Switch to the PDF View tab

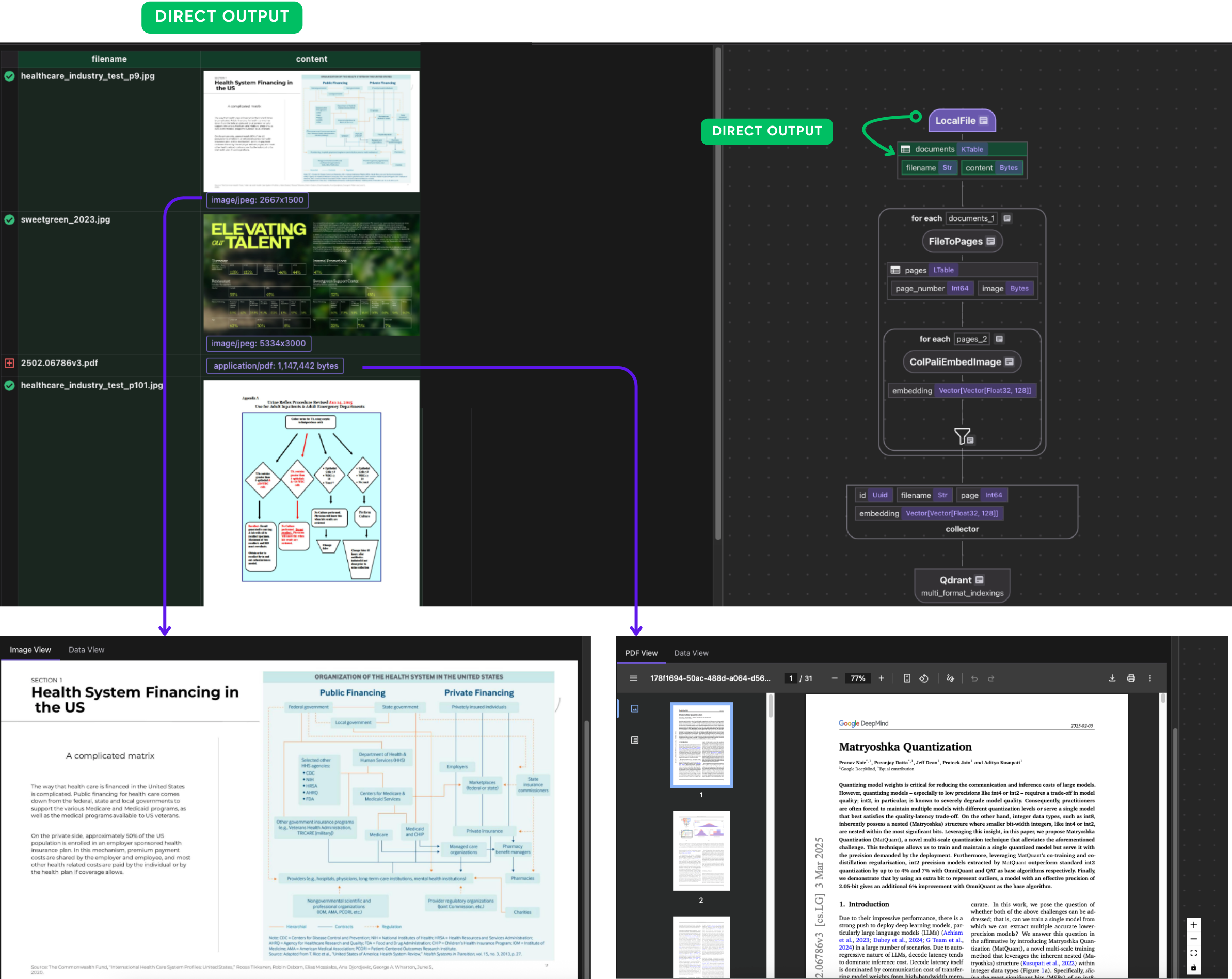pyautogui.click(x=641, y=653)
